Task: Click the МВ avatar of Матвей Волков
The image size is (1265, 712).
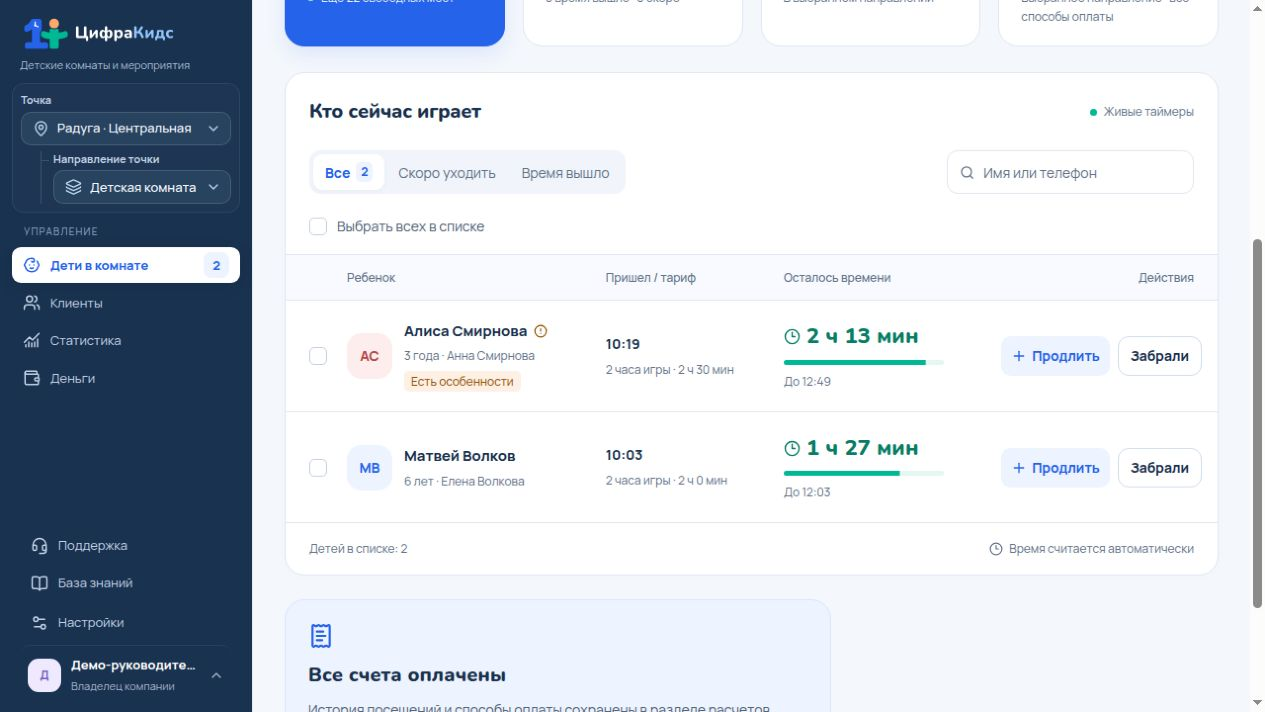Action: 369,468
